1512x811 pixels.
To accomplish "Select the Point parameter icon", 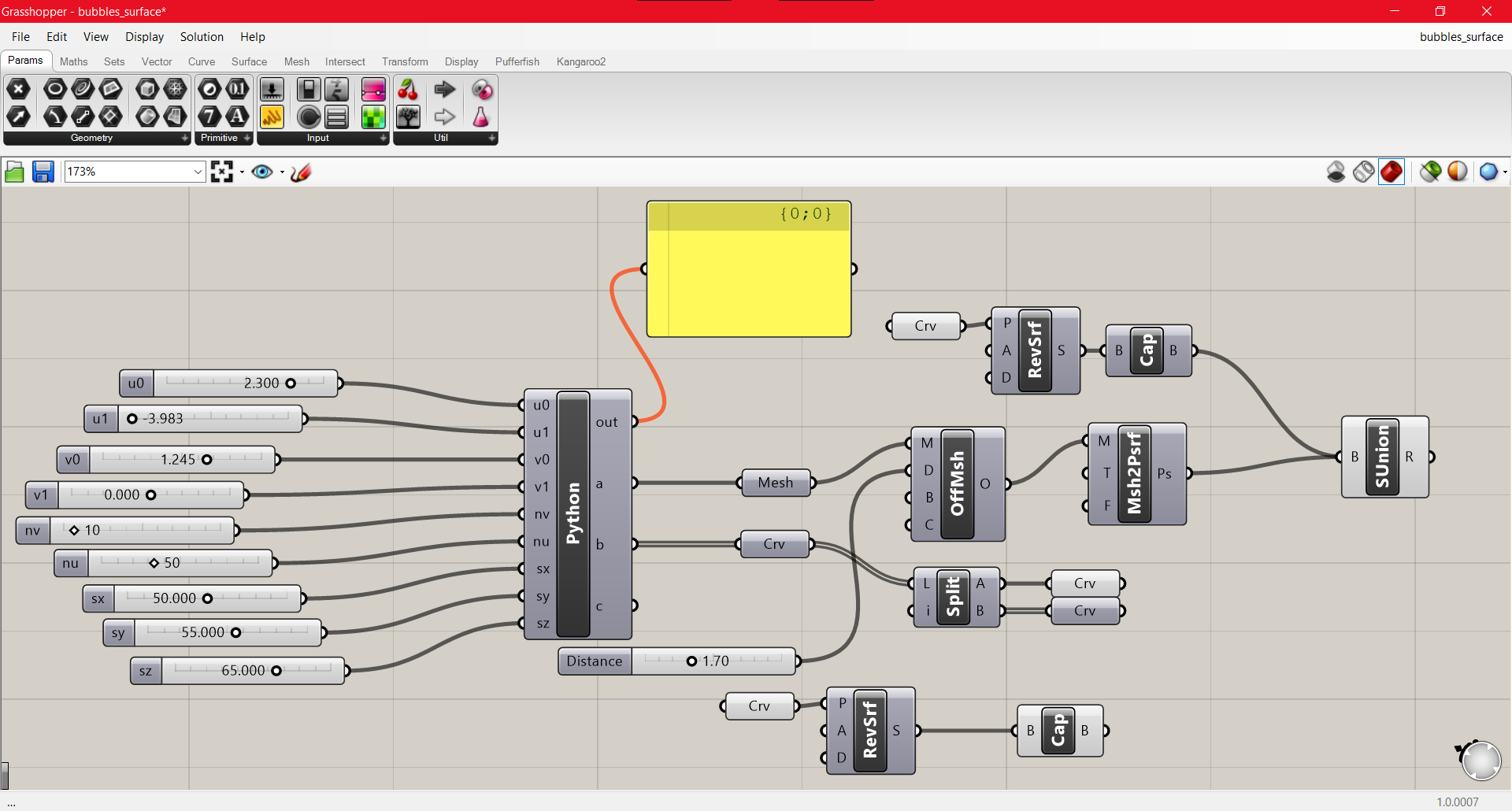I will (18, 89).
